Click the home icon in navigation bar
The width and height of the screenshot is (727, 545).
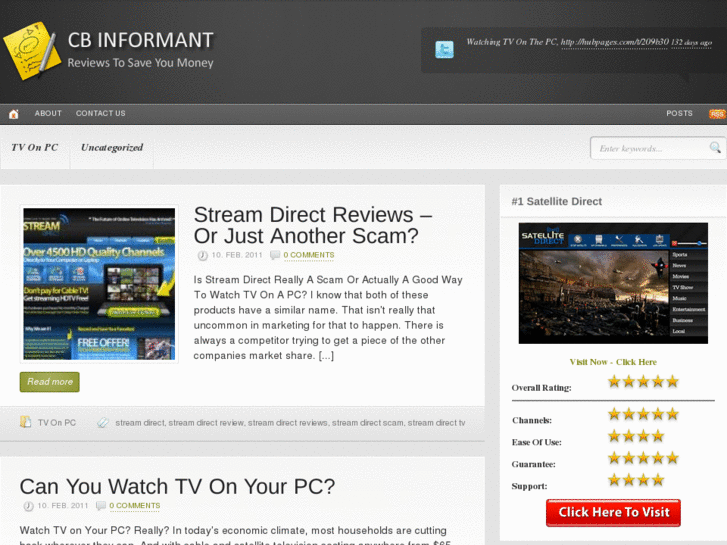click(14, 114)
